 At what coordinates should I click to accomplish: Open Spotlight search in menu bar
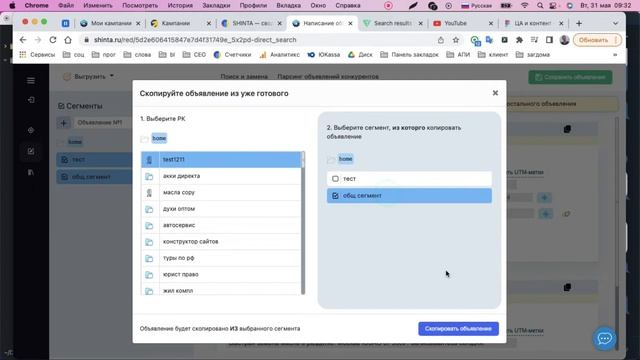click(540, 6)
